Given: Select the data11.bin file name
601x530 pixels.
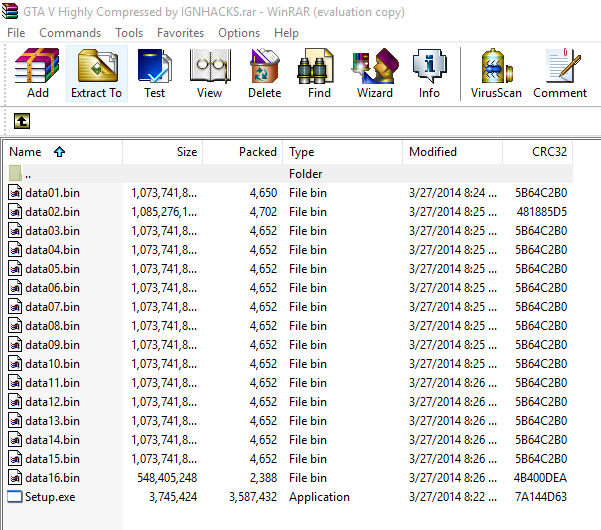Looking at the screenshot, I should 53,382.
